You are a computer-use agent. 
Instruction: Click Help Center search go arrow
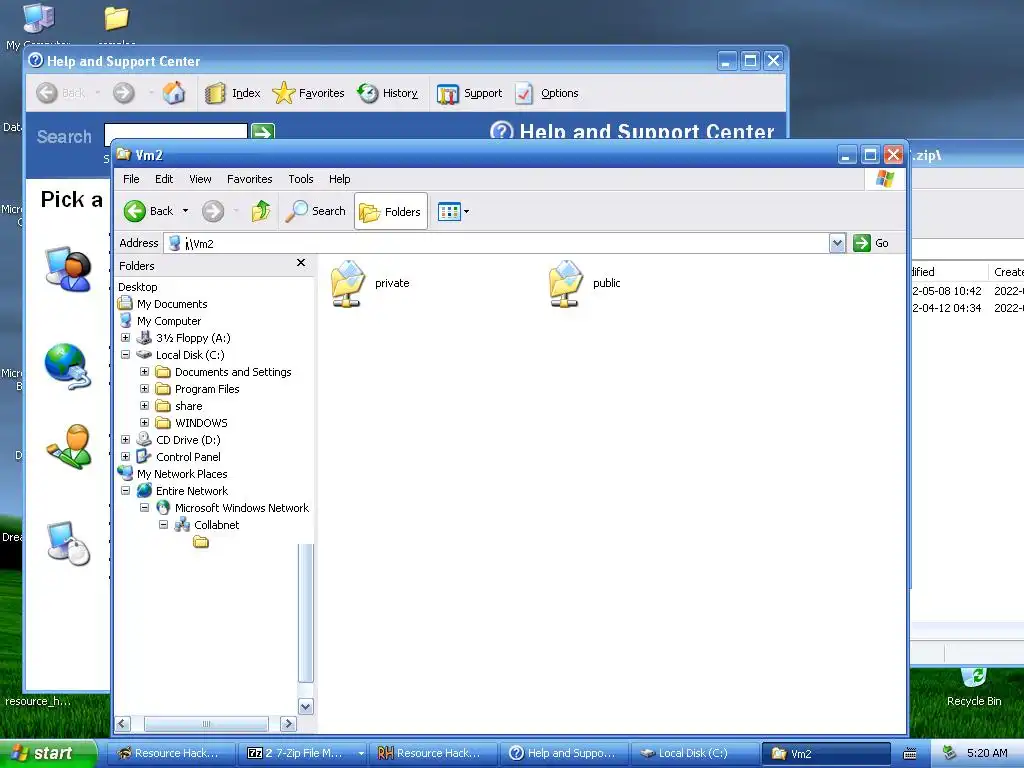pyautogui.click(x=263, y=131)
